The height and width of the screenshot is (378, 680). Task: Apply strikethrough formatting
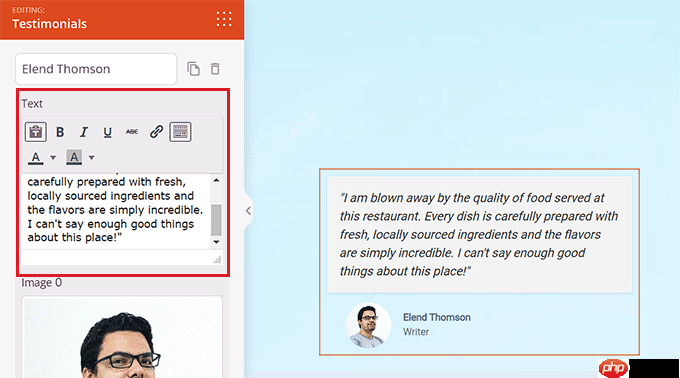click(x=132, y=132)
